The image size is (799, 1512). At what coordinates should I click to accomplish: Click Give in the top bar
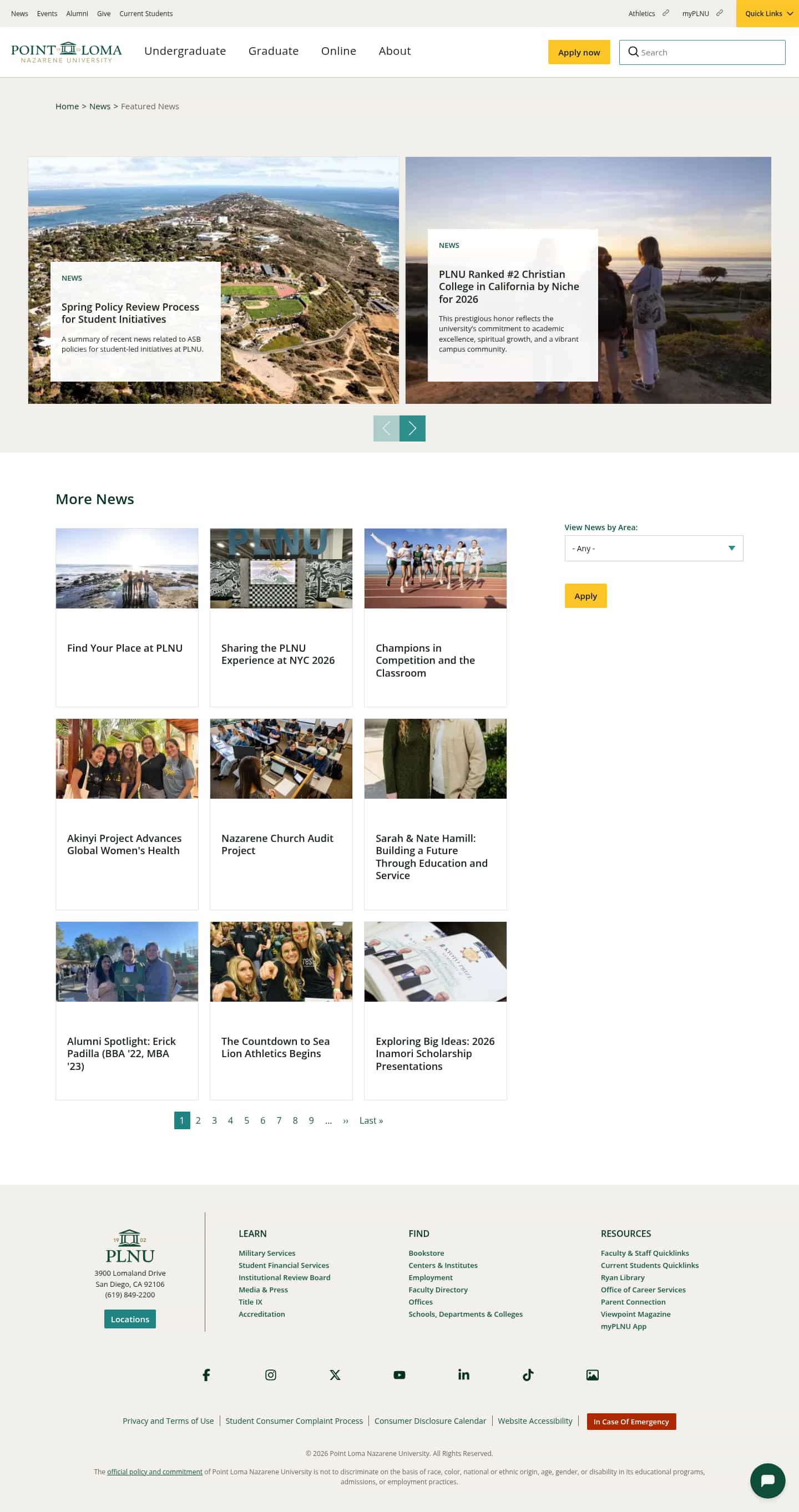[104, 13]
